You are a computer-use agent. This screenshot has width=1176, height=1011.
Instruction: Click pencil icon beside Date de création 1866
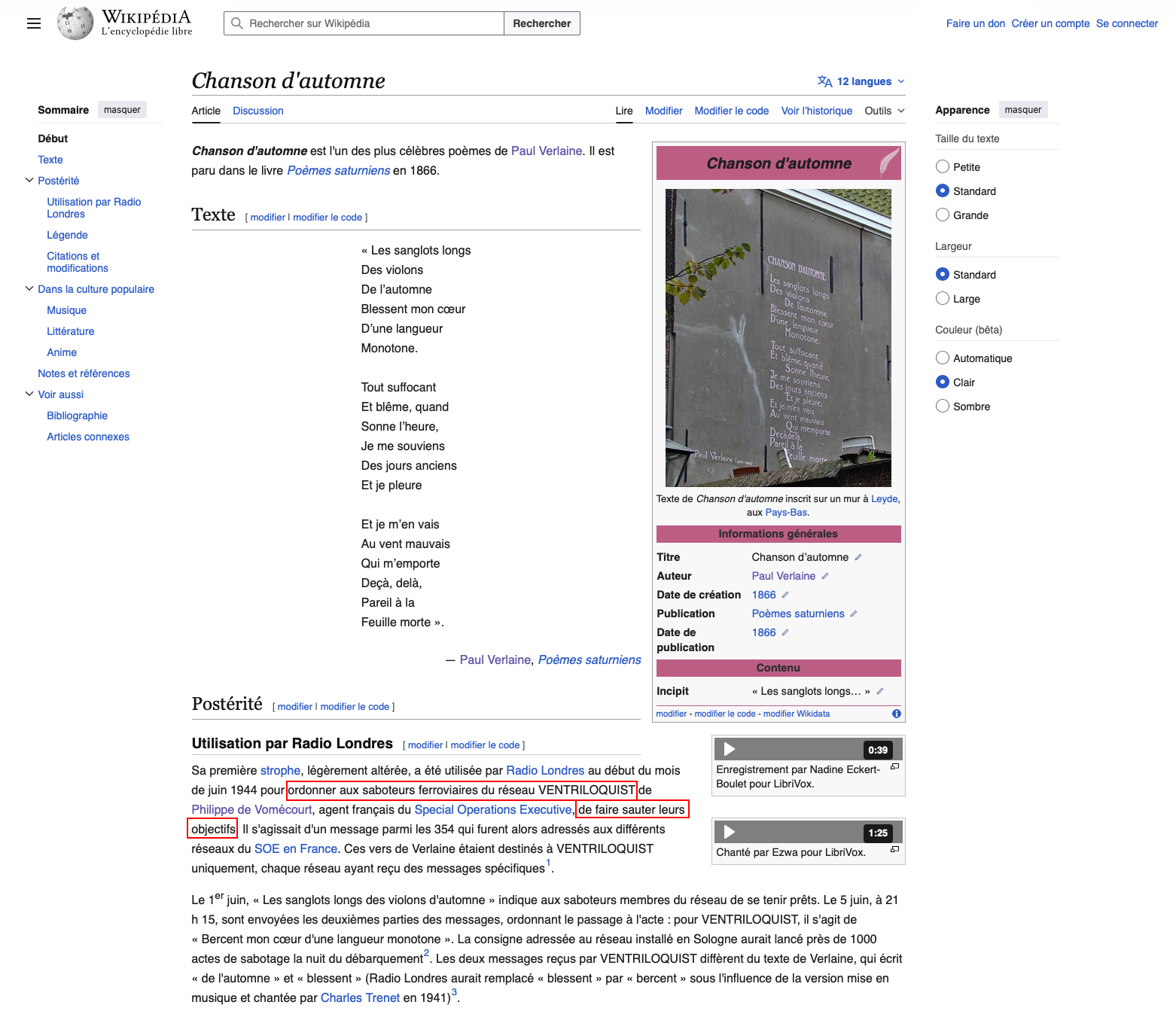pos(785,595)
